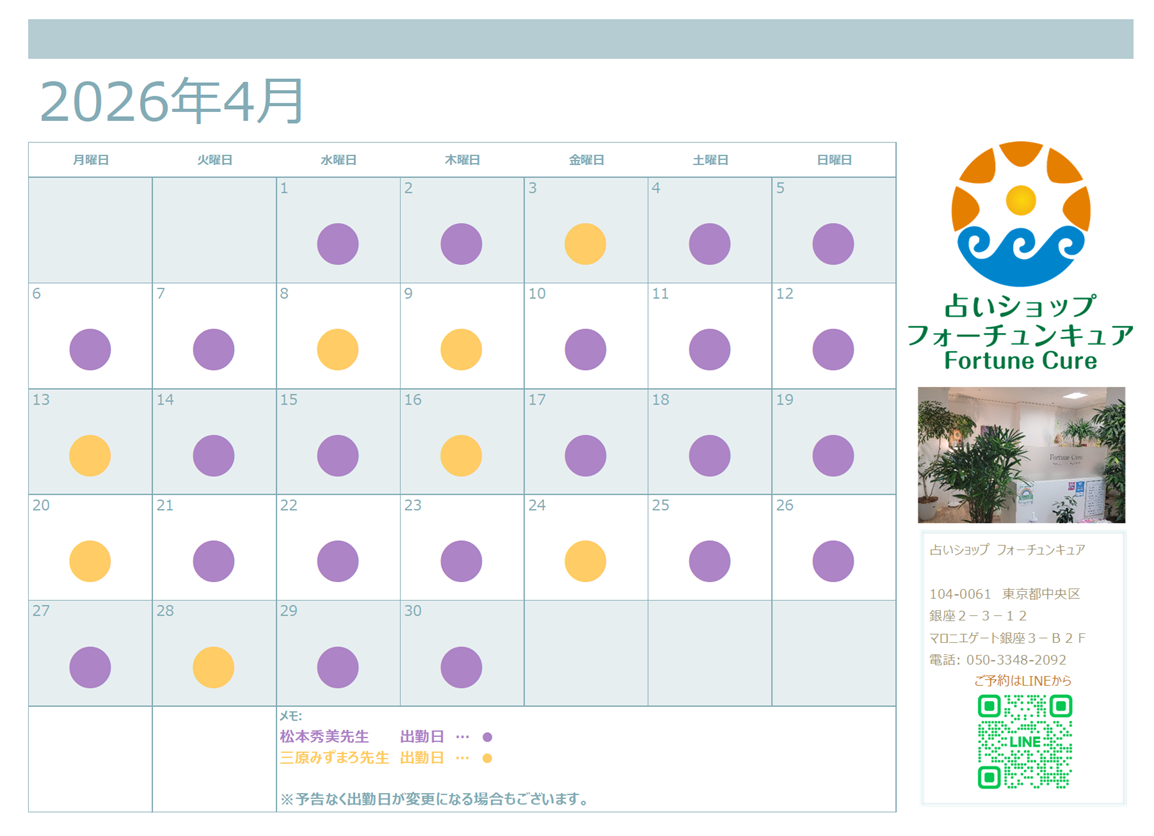Click the 月曜日 column header
Viewport: 1154px width, 836px height.
[x=90, y=160]
